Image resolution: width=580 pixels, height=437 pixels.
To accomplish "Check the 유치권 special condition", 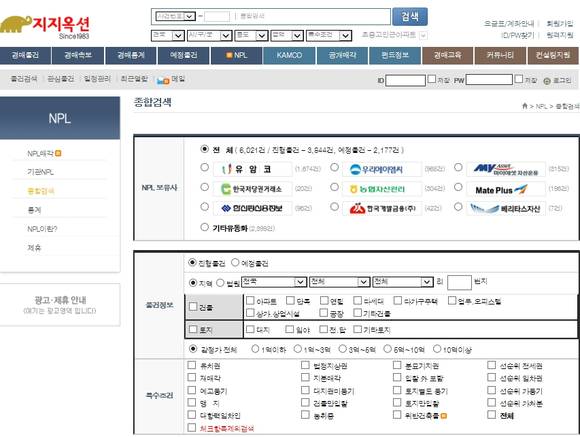I will coord(191,365).
